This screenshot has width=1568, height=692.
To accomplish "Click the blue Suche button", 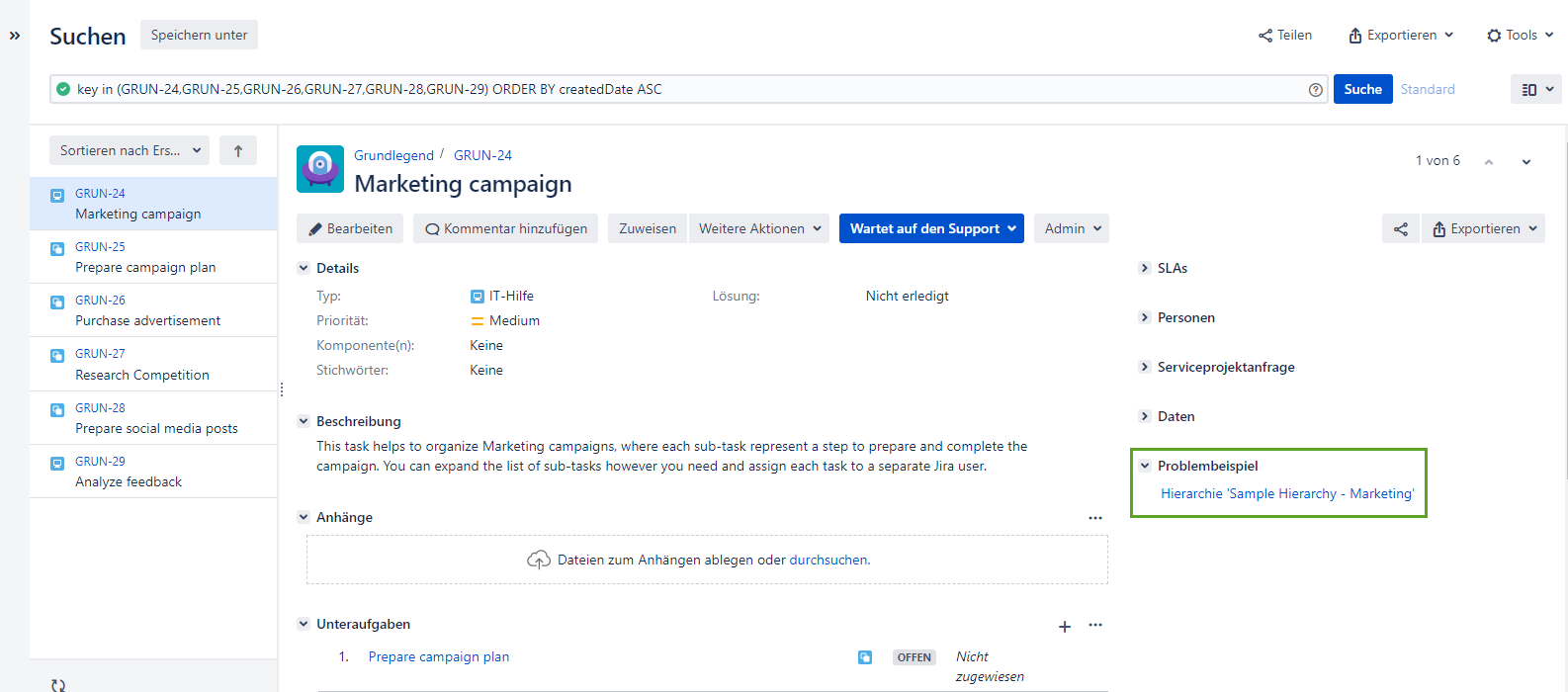I will 1362,90.
